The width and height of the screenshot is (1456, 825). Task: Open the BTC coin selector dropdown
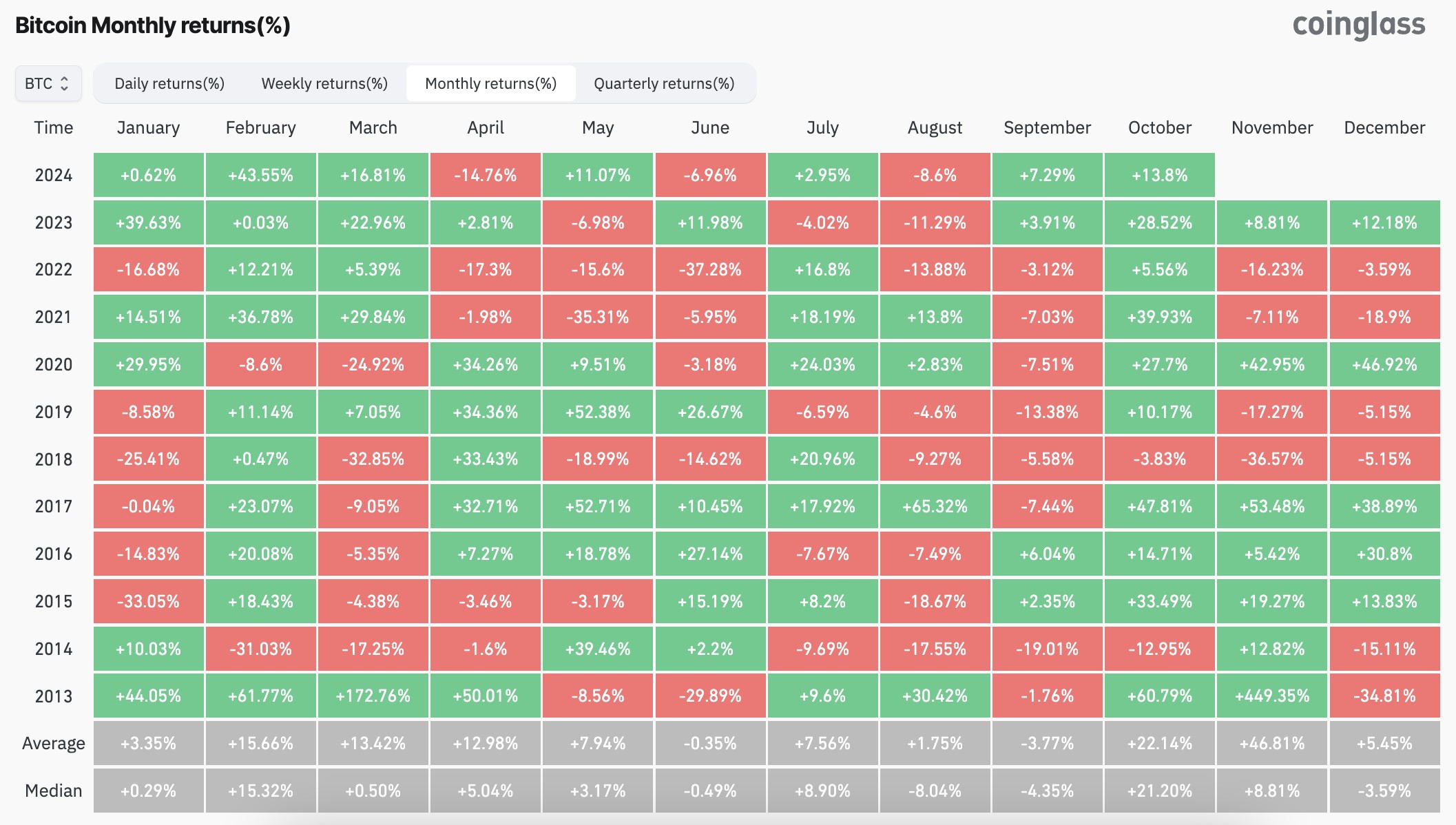click(48, 83)
